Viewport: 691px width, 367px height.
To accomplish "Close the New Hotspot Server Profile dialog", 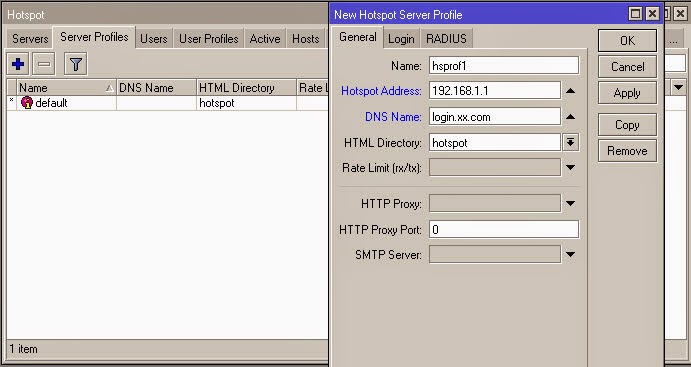I will pos(652,14).
